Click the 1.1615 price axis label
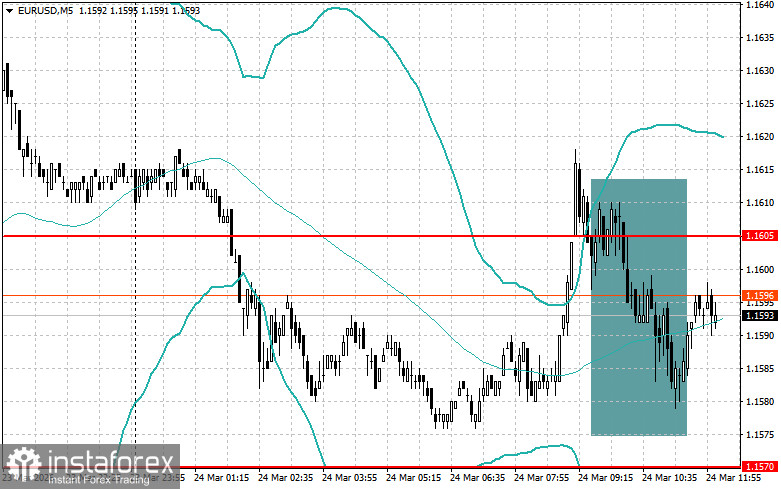781x489 pixels. [760, 170]
